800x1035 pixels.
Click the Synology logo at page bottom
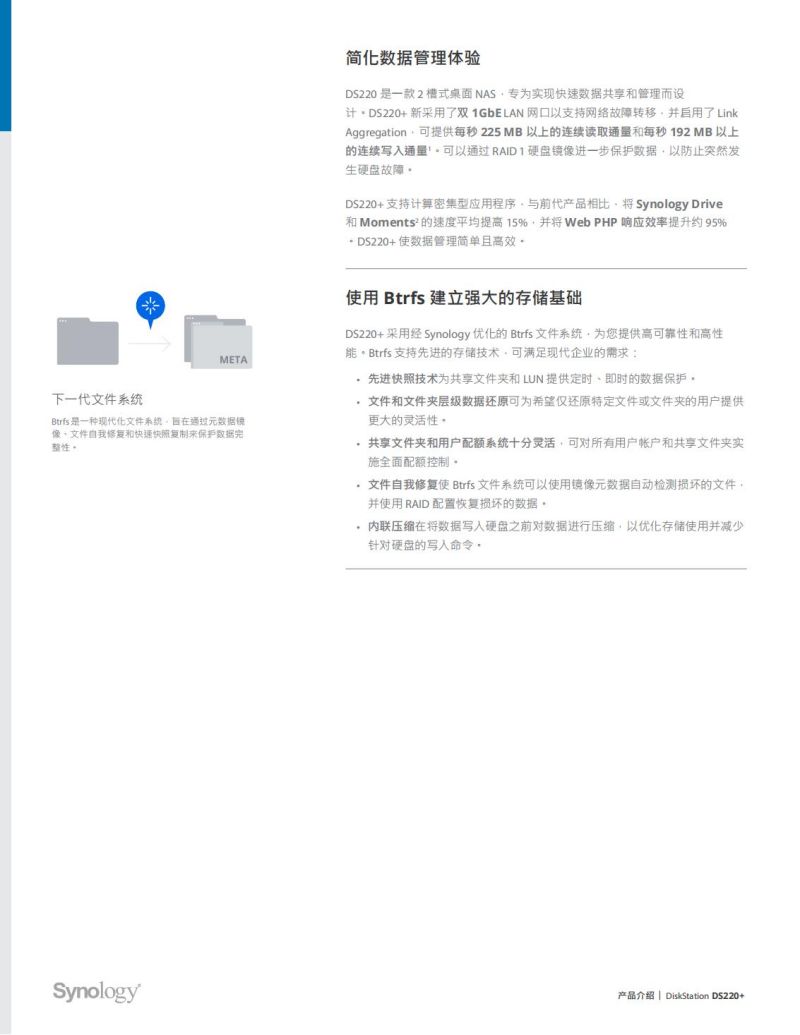coord(96,992)
